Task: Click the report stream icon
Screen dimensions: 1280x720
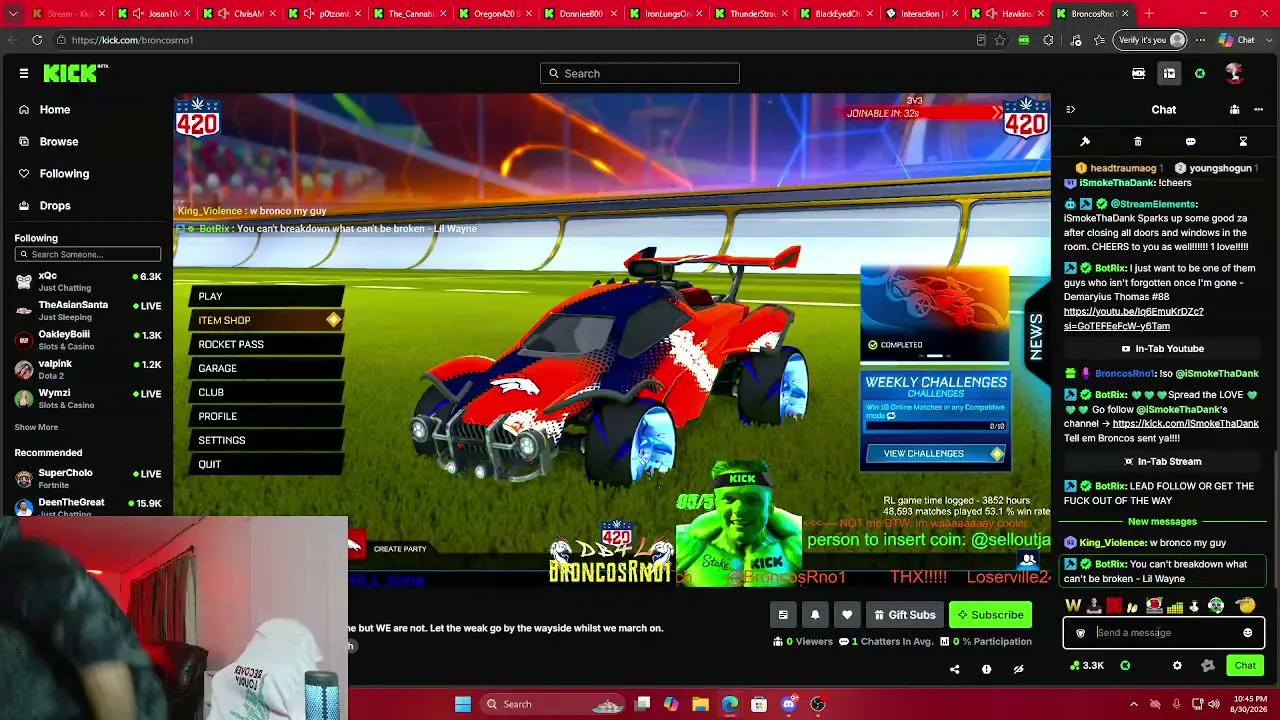Action: click(x=986, y=669)
